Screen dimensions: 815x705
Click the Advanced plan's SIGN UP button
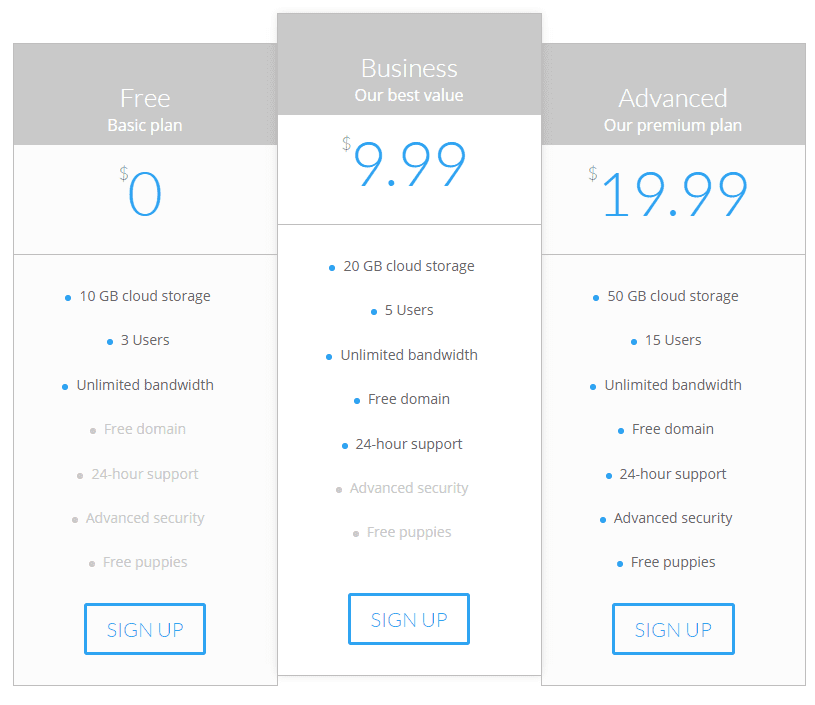673,629
